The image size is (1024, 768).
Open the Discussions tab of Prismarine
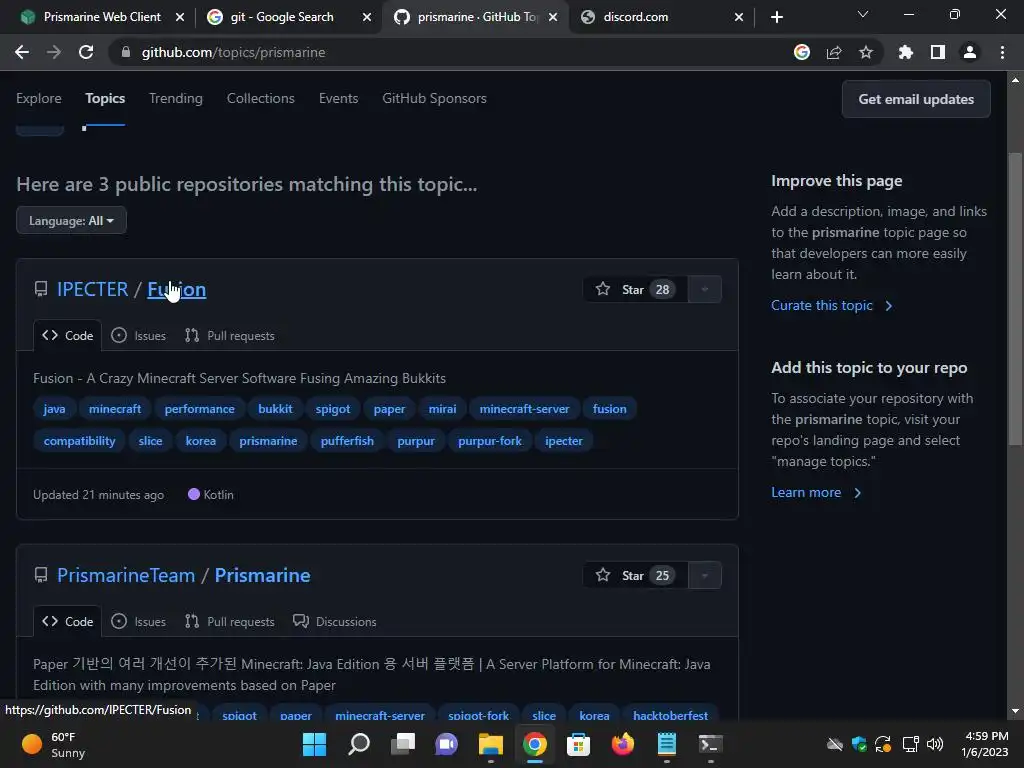(x=334, y=622)
